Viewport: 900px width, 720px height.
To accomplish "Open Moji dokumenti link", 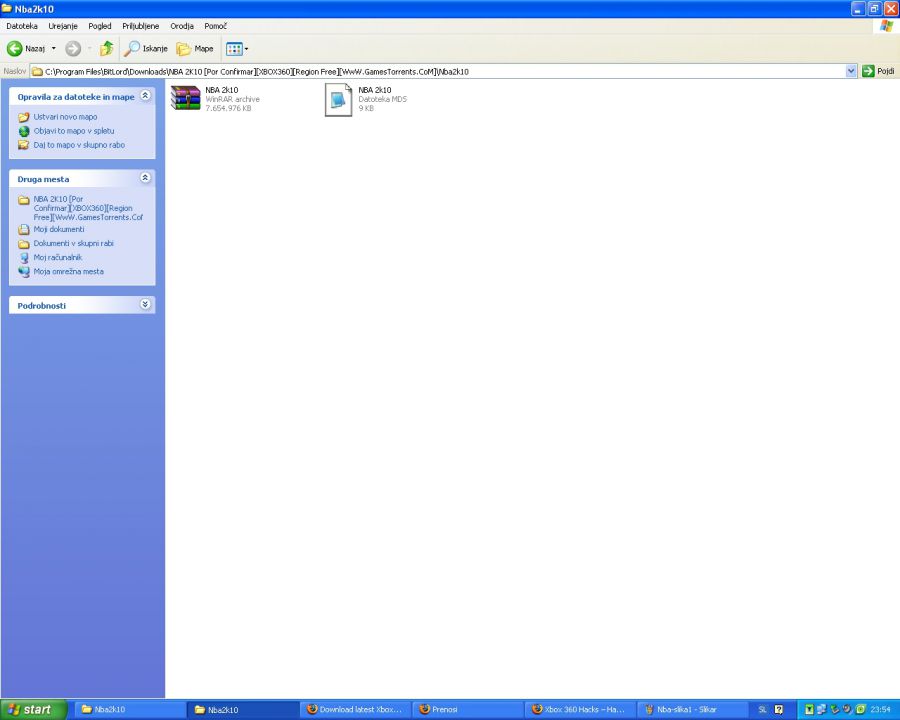I will tap(59, 229).
